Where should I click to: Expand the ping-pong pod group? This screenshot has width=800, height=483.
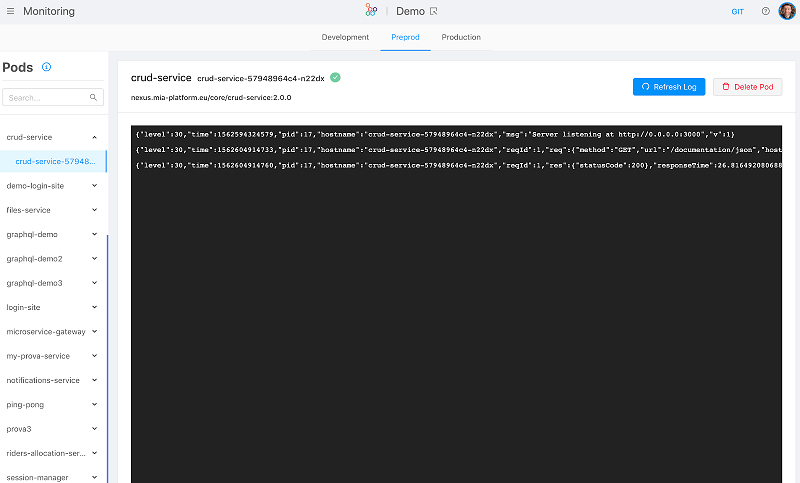pos(94,404)
